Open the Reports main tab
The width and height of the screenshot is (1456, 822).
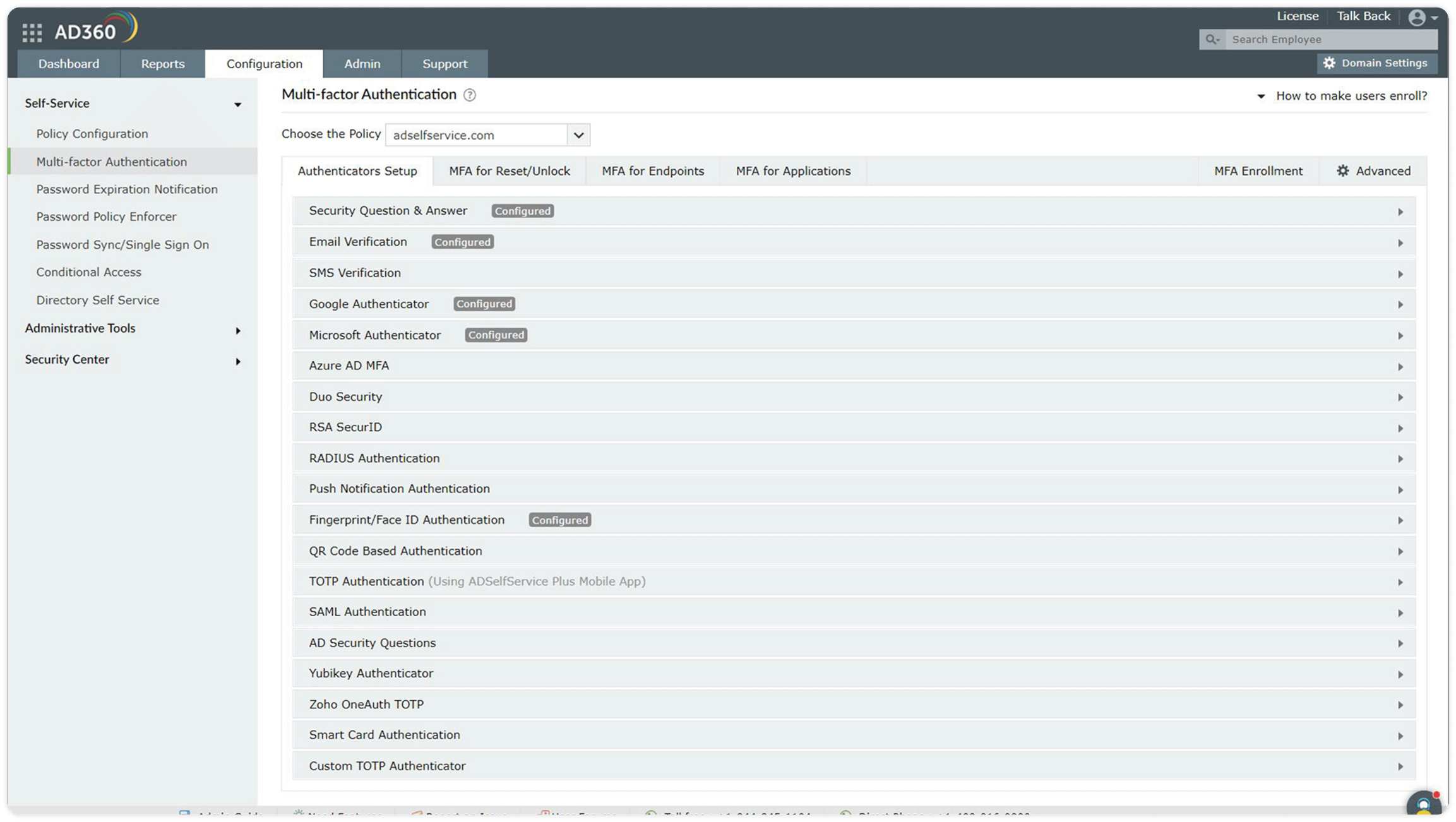tap(162, 64)
